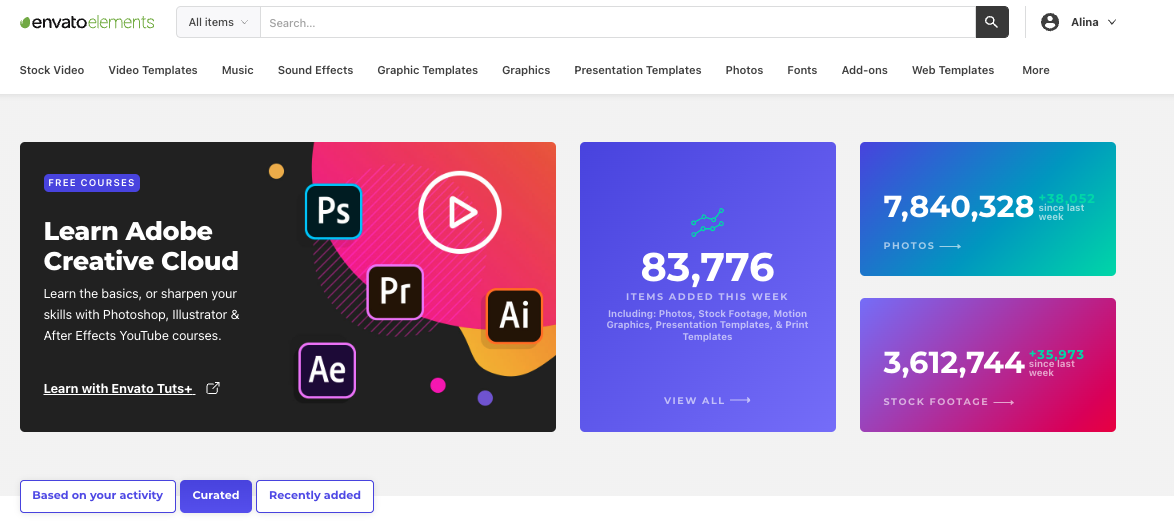
Task: Select Based on your activity tab
Action: click(x=97, y=496)
